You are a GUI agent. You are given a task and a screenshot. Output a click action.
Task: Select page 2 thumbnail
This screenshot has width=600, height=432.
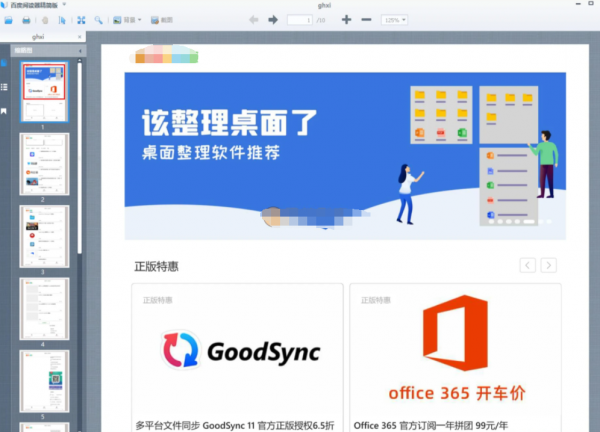[x=44, y=164]
